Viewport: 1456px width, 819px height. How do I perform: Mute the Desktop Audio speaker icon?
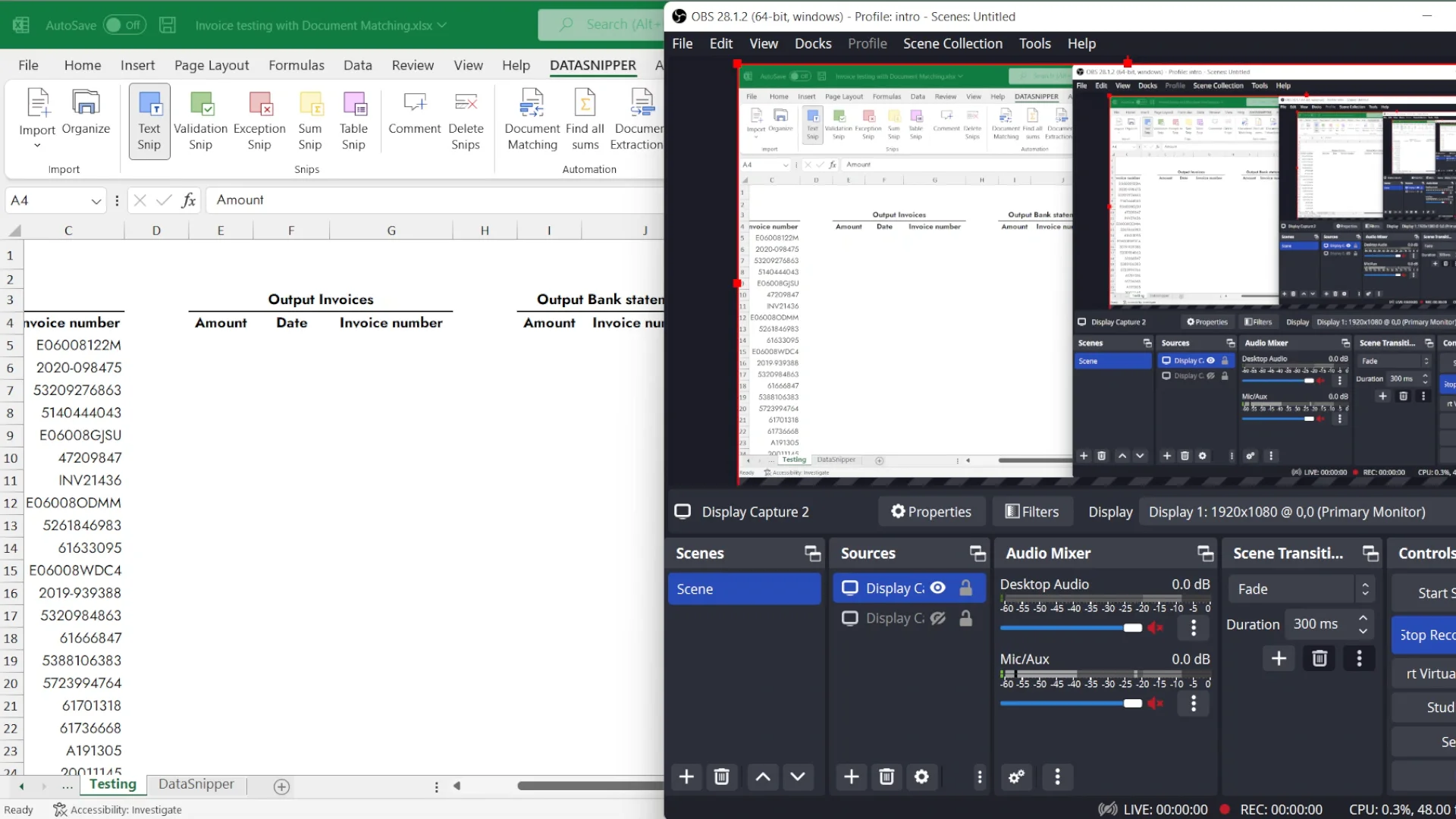(1155, 627)
